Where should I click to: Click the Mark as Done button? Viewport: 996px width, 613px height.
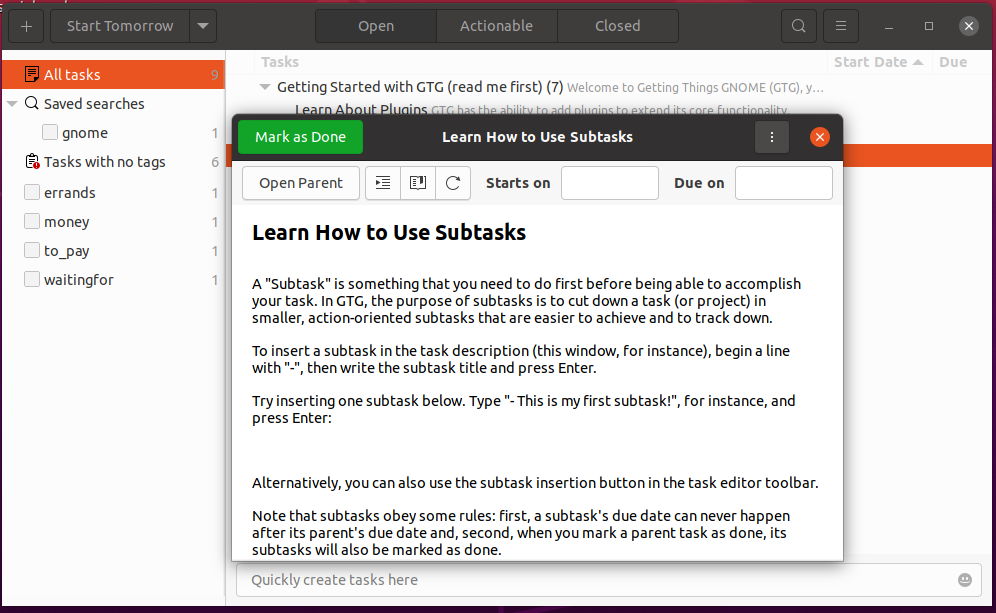tap(300, 137)
